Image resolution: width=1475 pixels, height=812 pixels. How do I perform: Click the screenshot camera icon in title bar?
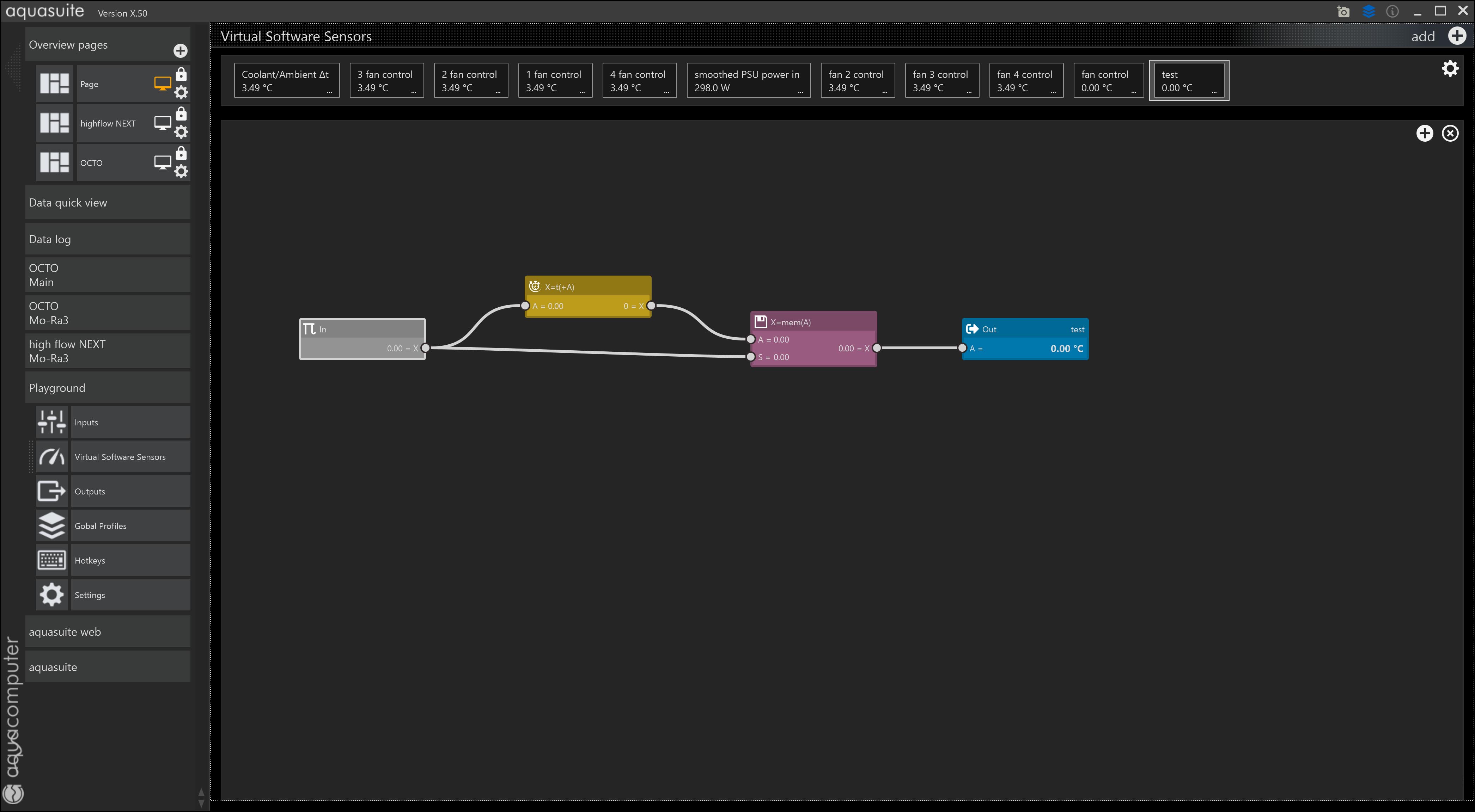coord(1343,11)
